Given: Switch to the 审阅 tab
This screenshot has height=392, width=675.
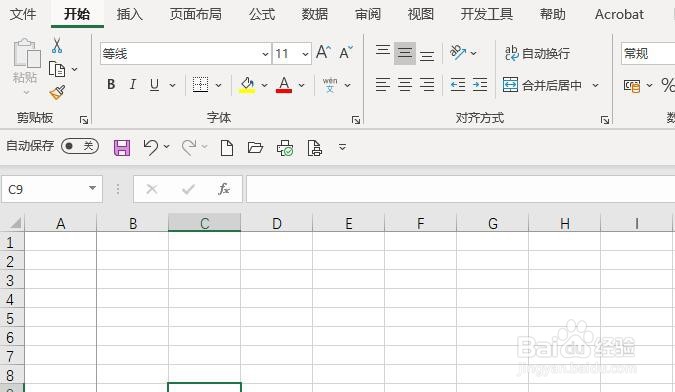Looking at the screenshot, I should pos(368,14).
